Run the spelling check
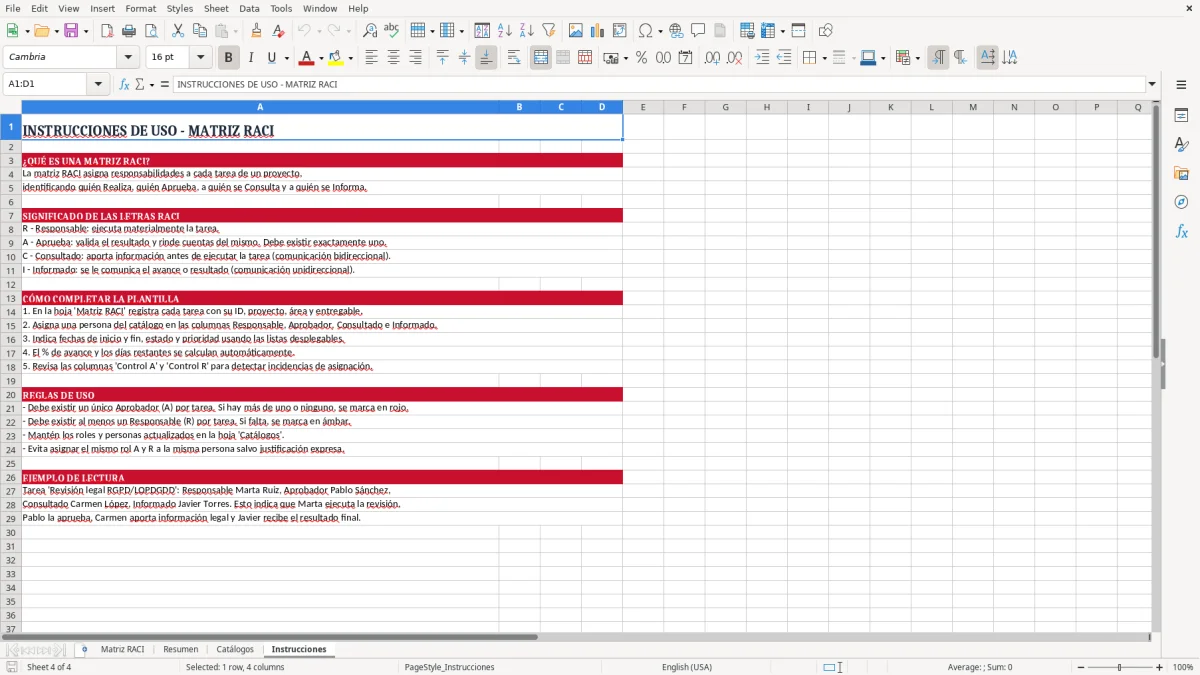This screenshot has height=675, width=1200. (392, 31)
